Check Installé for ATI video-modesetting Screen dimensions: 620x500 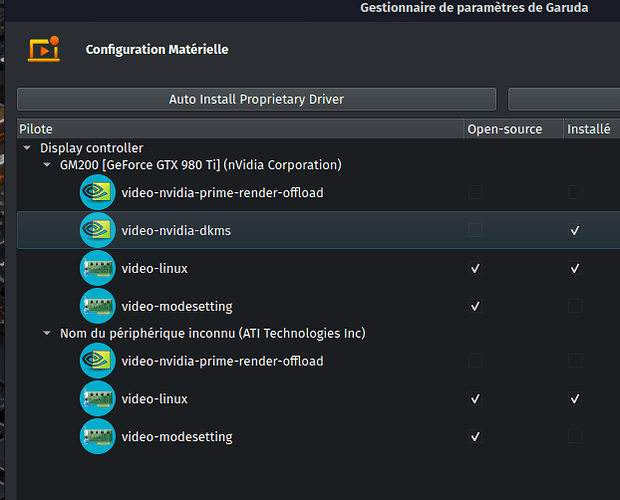(575, 436)
